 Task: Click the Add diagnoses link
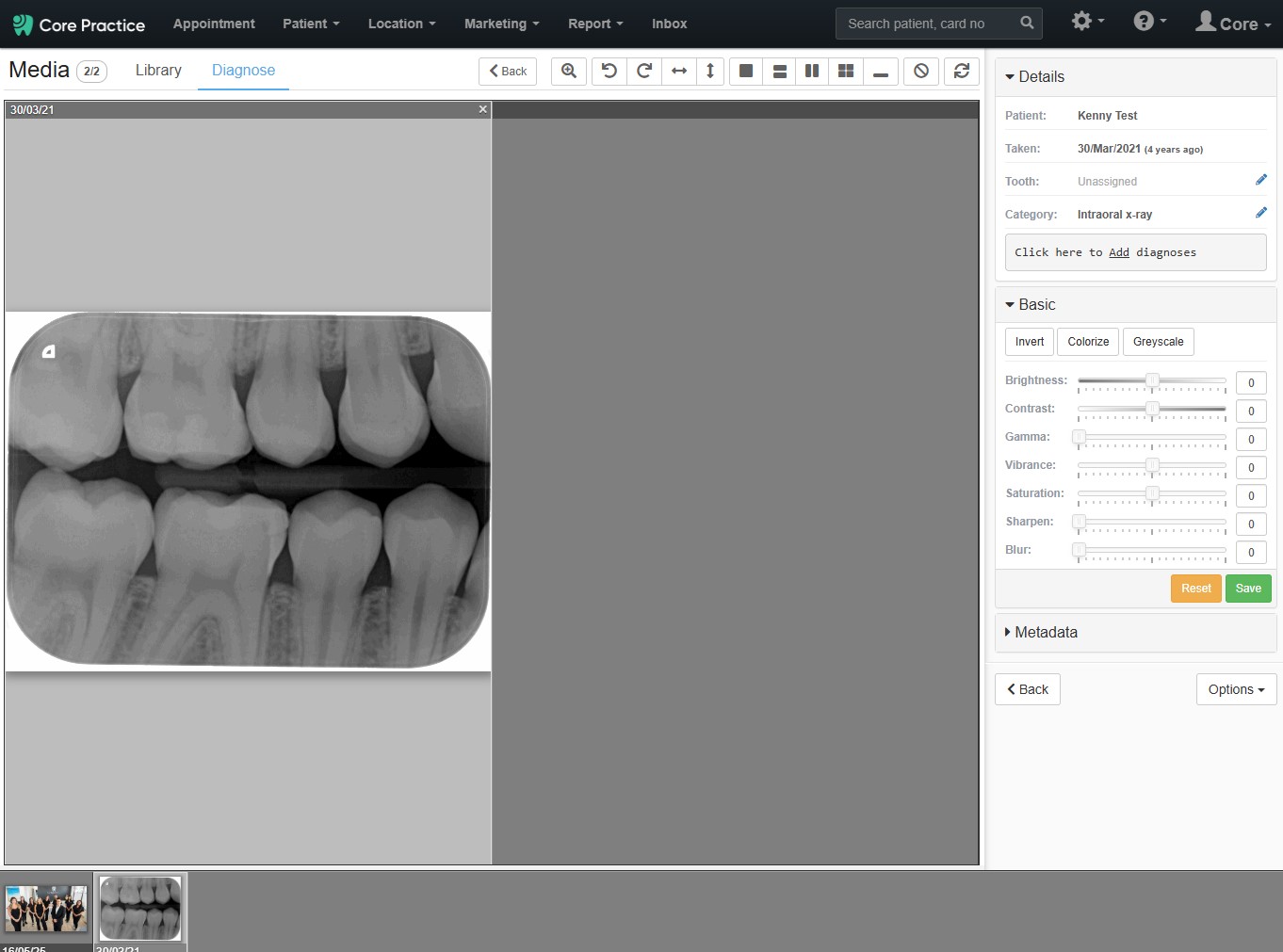click(x=1119, y=252)
